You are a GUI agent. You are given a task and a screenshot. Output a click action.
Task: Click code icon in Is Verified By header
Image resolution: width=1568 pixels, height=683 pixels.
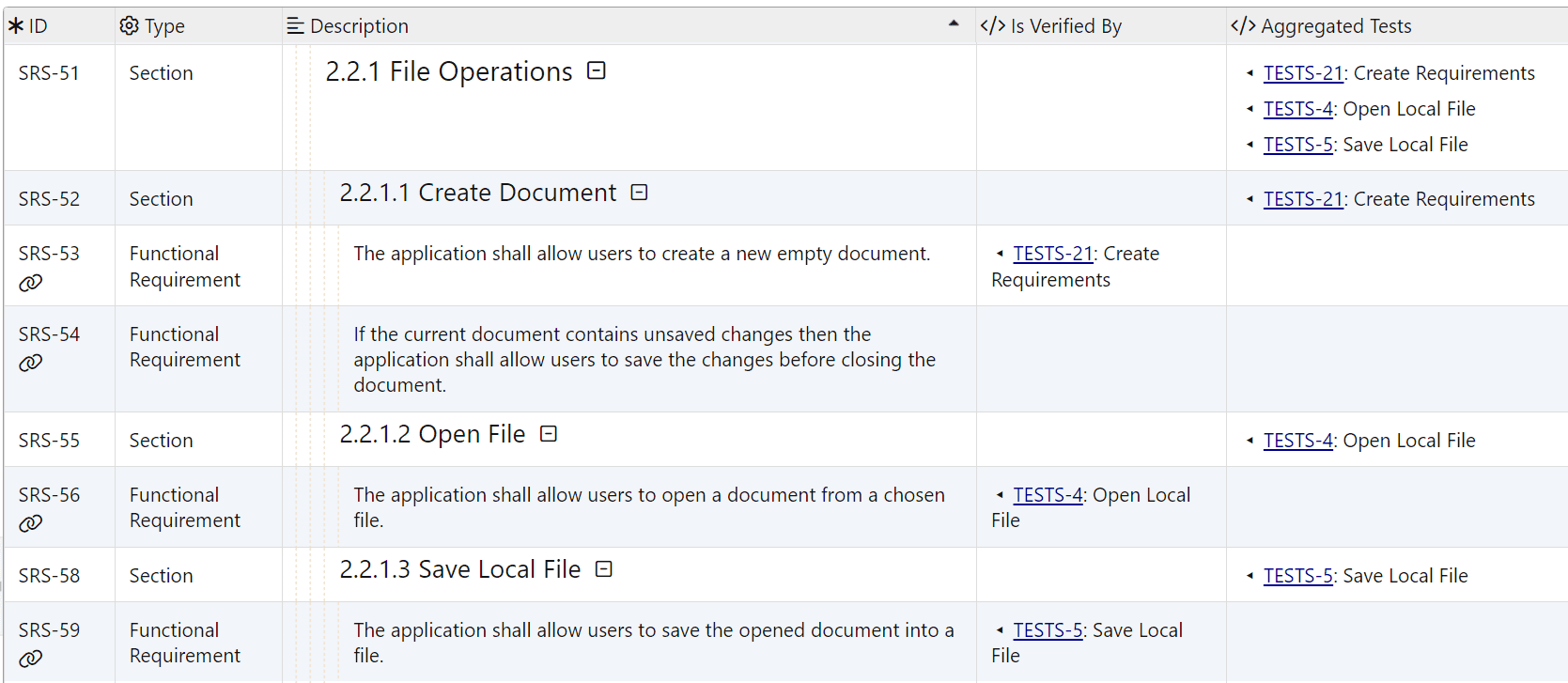(993, 25)
